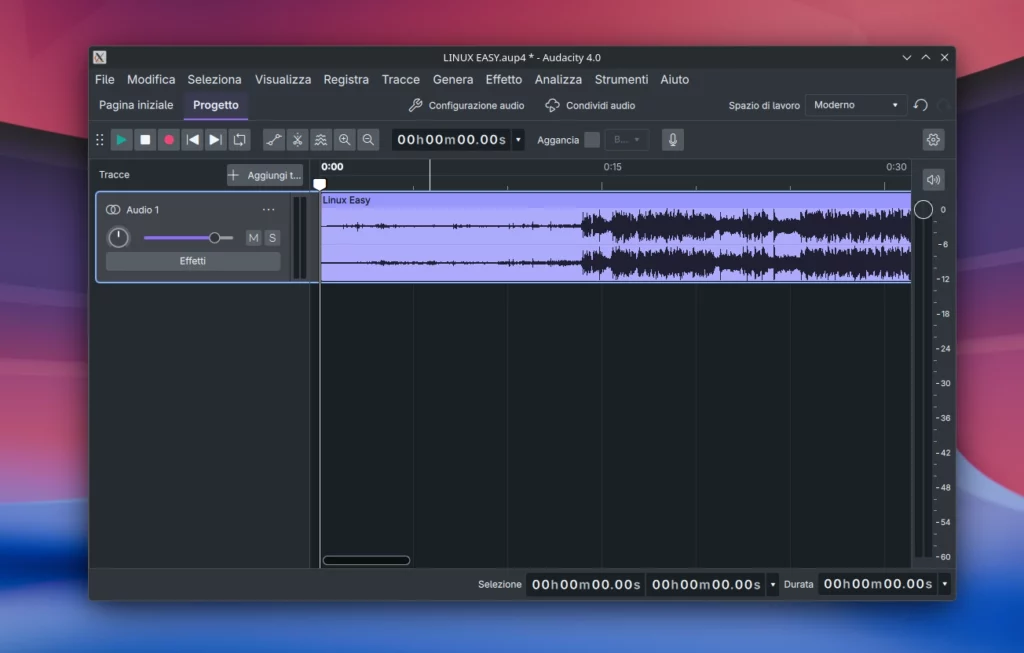The width and height of the screenshot is (1024, 653).
Task: Open the playback time format dropdown arrow
Action: click(x=519, y=140)
